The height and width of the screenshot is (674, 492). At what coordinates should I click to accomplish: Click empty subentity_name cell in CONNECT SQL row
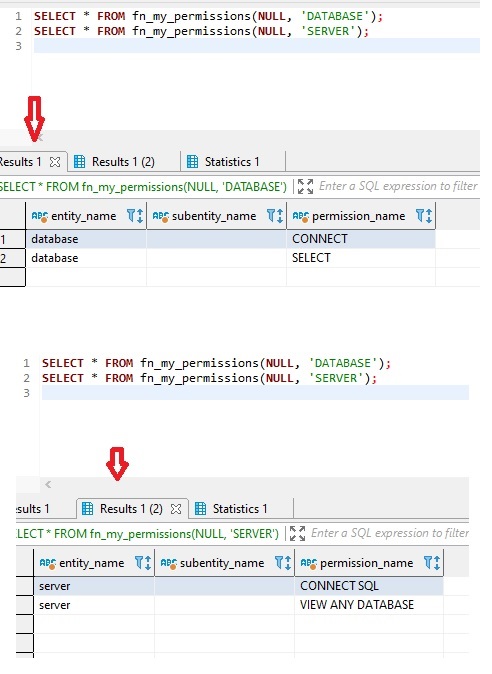pos(225,586)
